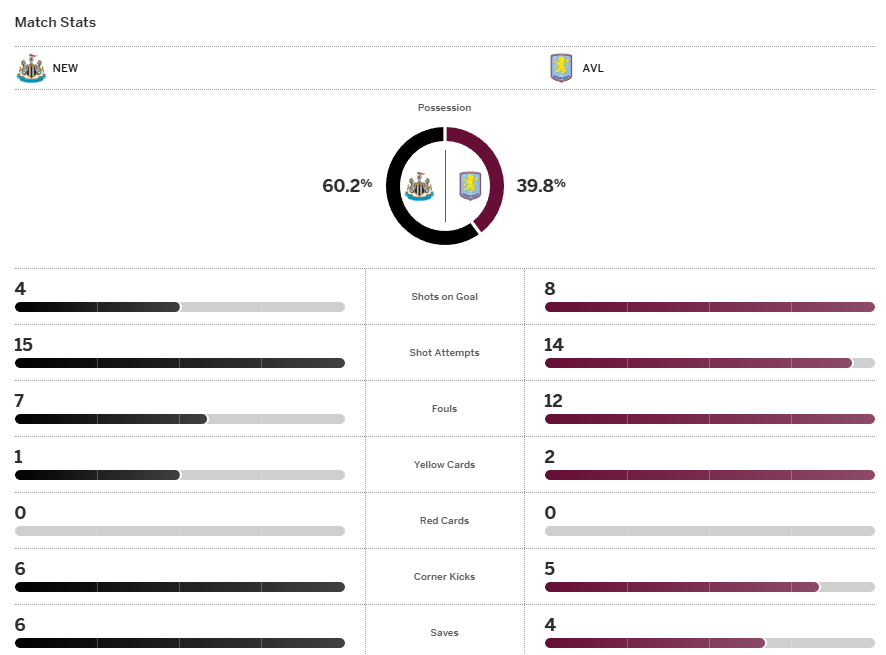
Task: Click the Aston Villa crest in the header
Action: coord(561,68)
